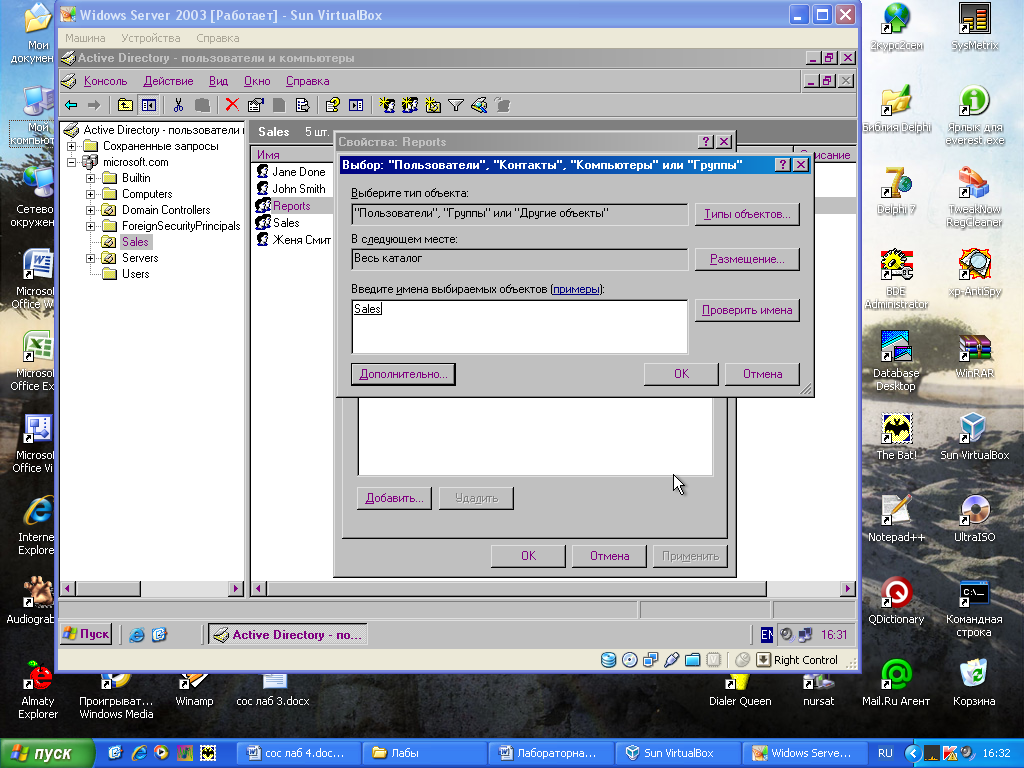Collapse the microsoft.com domain node
The width and height of the screenshot is (1024, 768).
click(72, 162)
